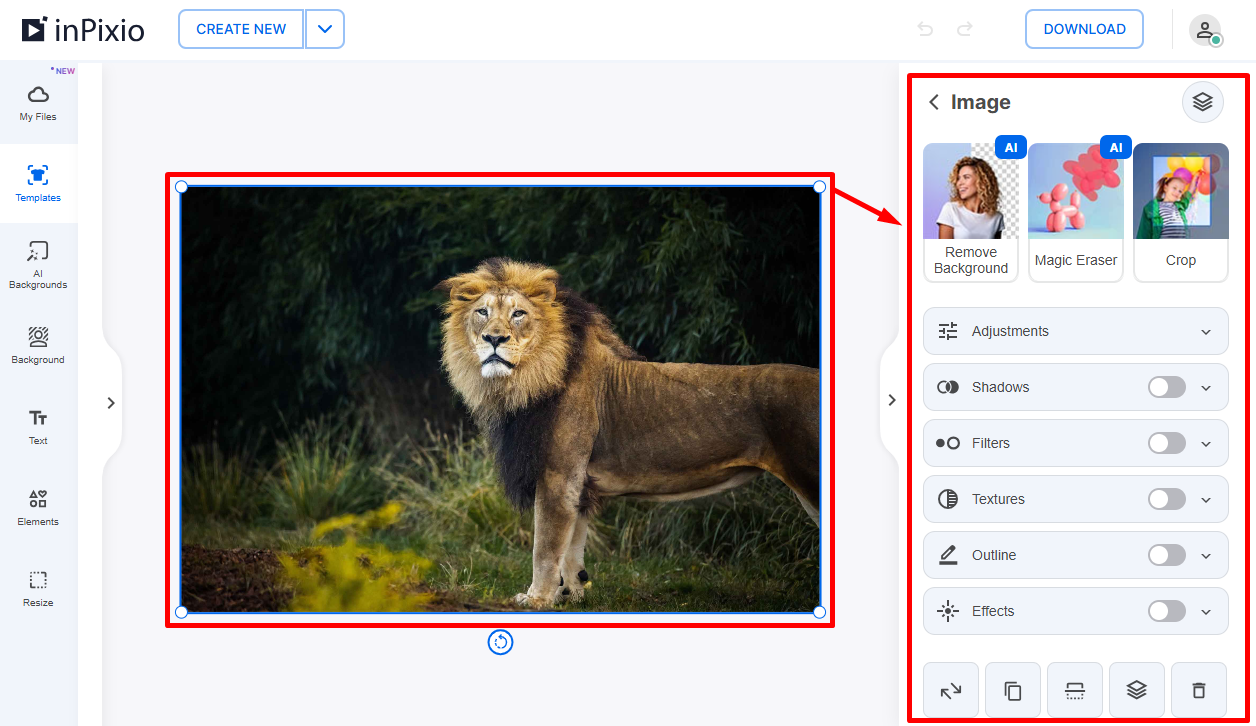Click the align button in bottom toolbar
The height and width of the screenshot is (726, 1256).
(1075, 690)
